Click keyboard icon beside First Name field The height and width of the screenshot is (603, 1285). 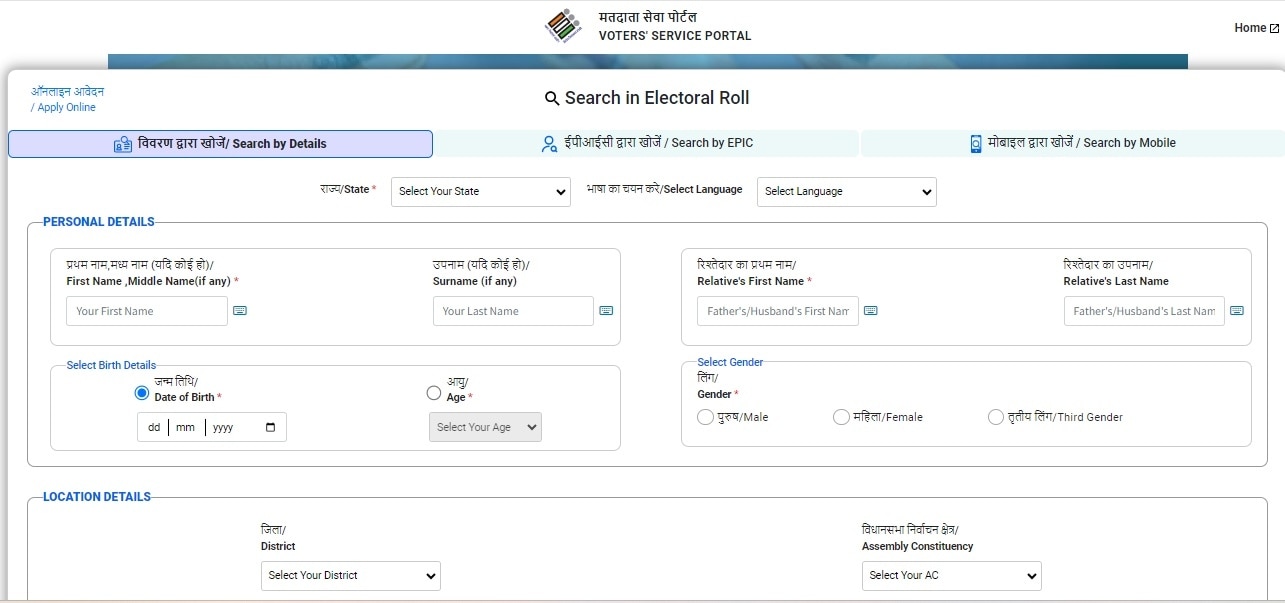(x=240, y=311)
